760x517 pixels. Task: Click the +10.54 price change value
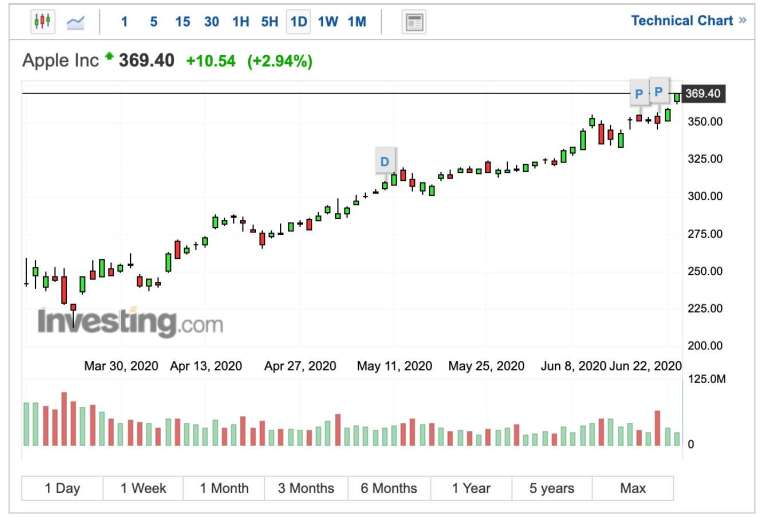[x=211, y=61]
